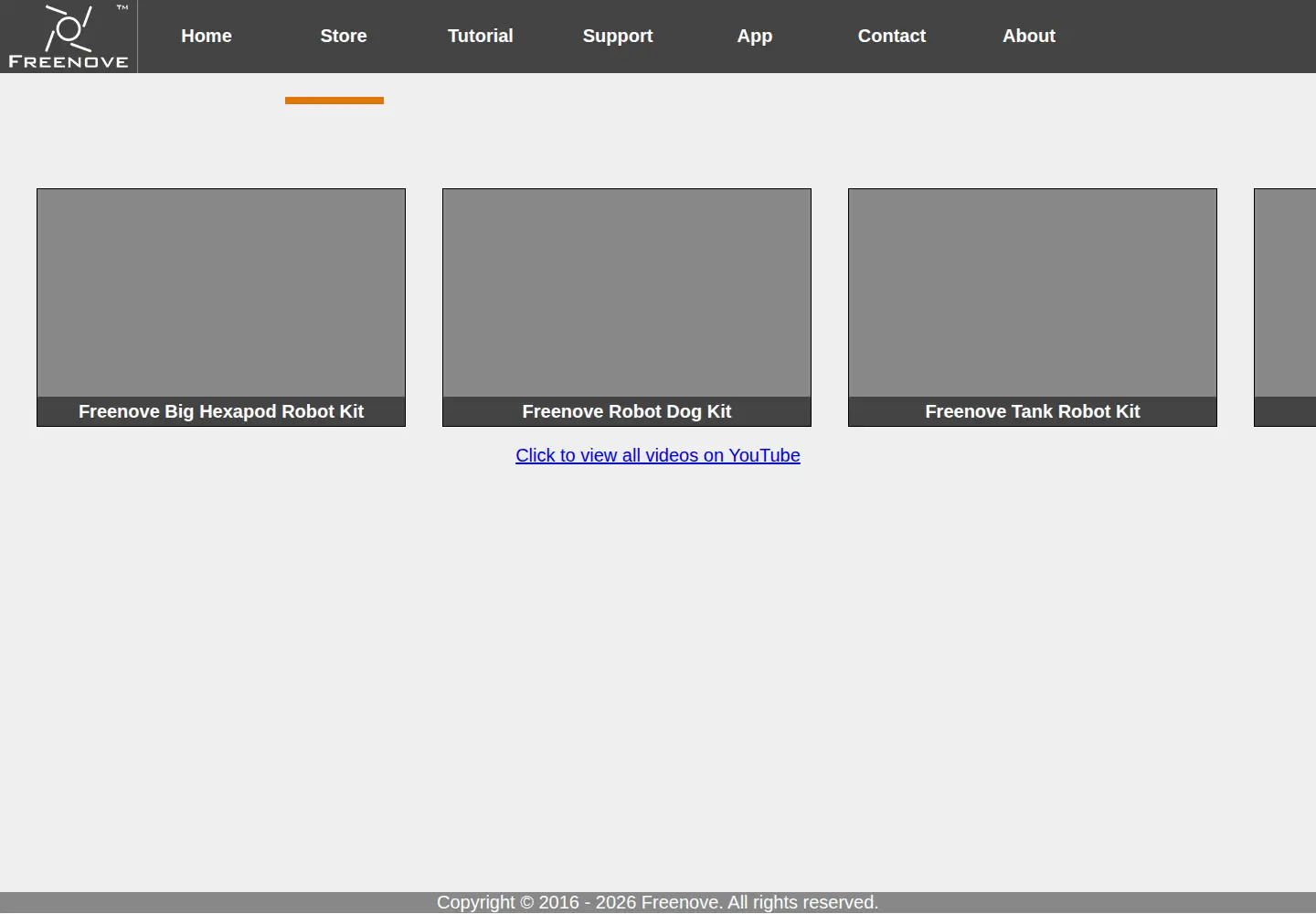Open the Contact page
The height and width of the screenshot is (914, 1316).
pos(892,37)
